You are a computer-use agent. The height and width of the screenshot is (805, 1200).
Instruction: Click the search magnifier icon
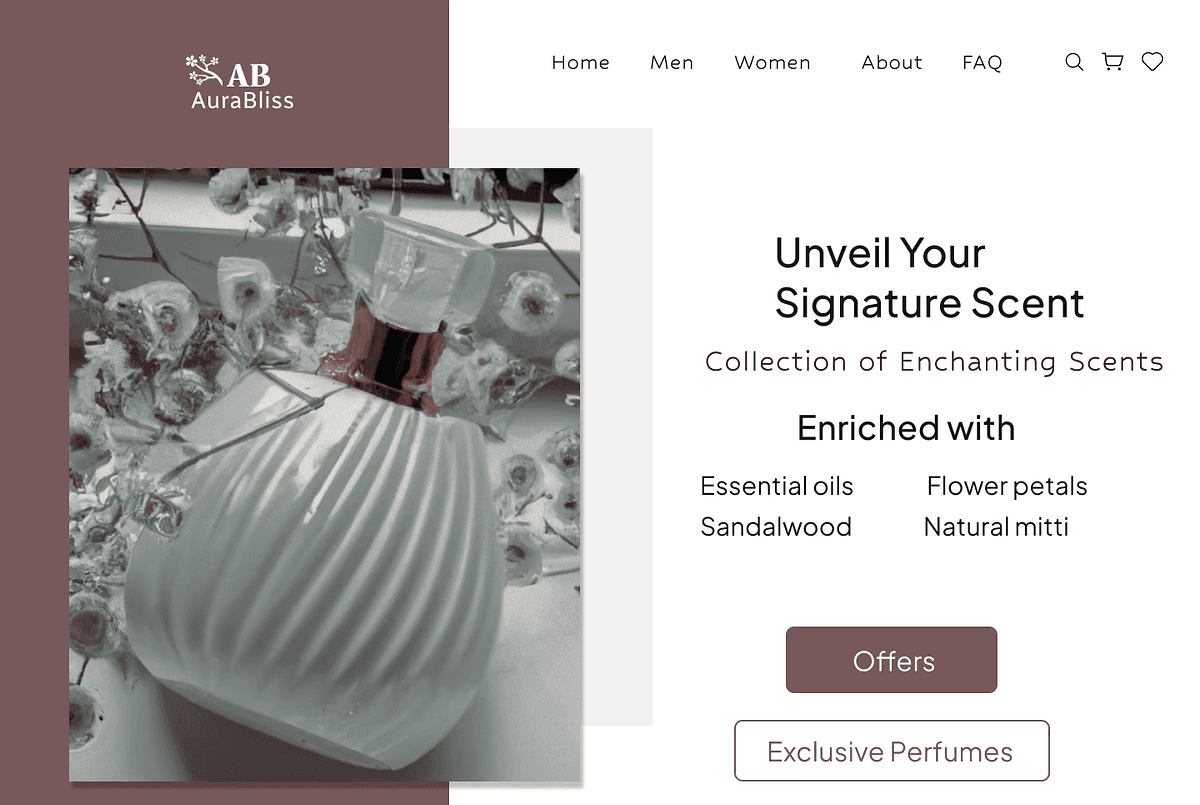pyautogui.click(x=1074, y=62)
